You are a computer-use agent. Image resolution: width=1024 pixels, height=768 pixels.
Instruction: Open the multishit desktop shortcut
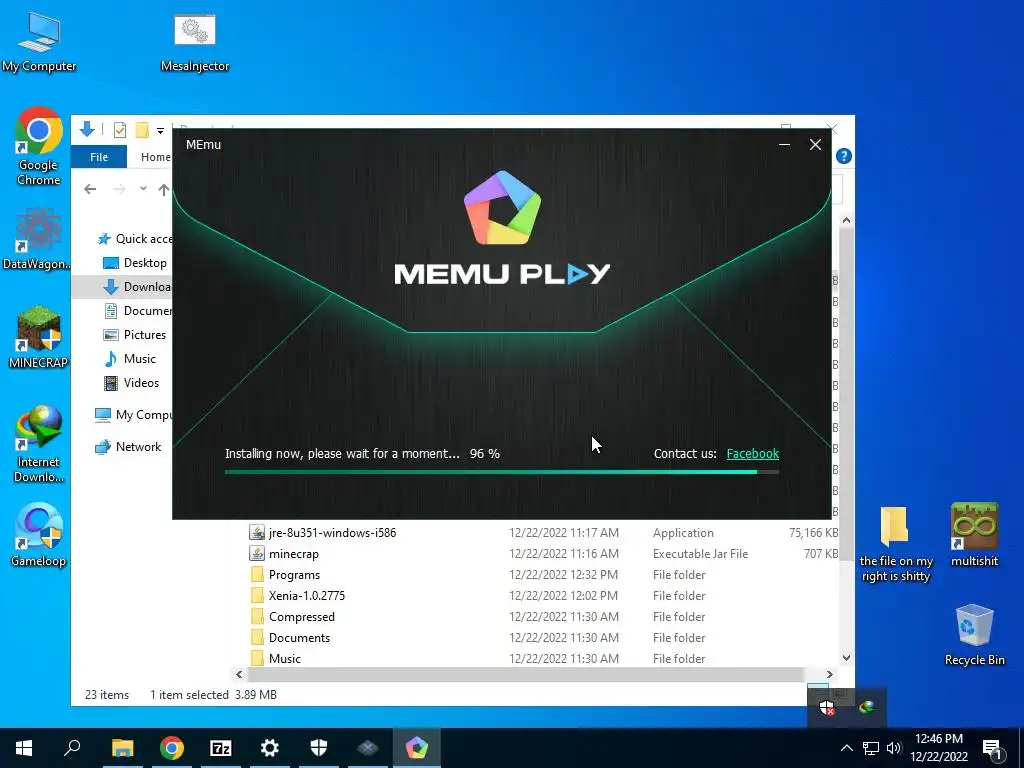pyautogui.click(x=974, y=535)
